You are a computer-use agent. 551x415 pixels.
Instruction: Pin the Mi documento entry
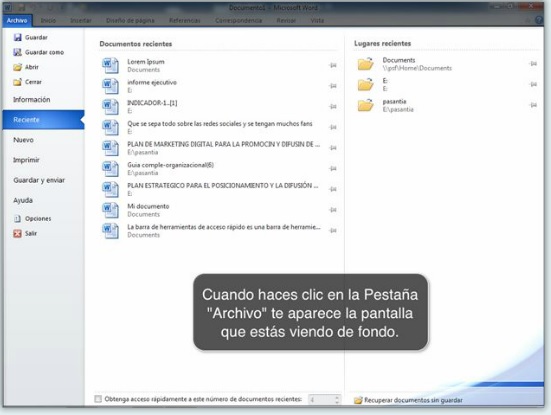point(333,210)
